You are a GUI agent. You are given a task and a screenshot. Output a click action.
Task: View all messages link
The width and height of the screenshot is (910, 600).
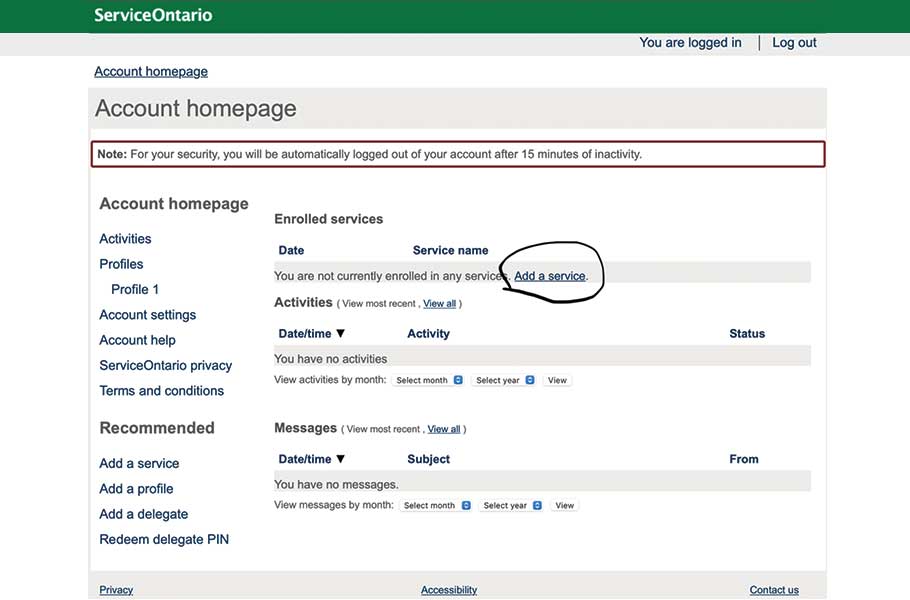click(x=444, y=429)
